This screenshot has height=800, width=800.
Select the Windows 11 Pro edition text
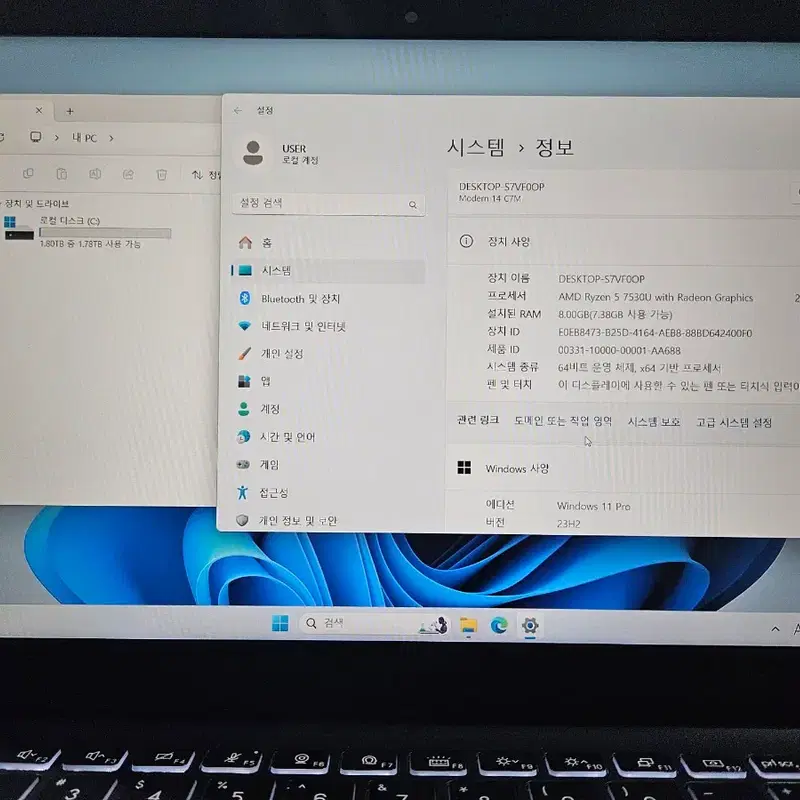(x=594, y=506)
